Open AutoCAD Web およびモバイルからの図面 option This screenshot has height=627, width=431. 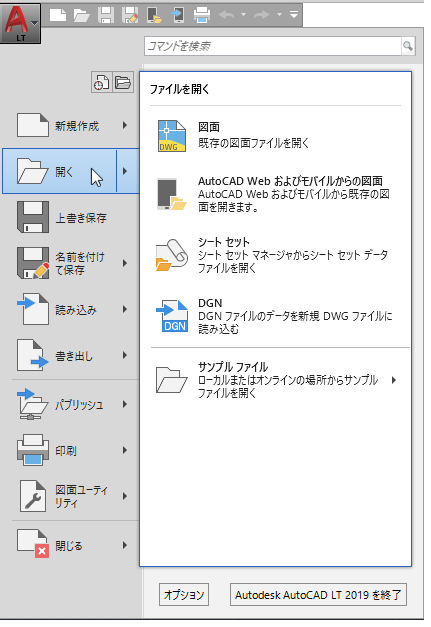click(x=276, y=194)
